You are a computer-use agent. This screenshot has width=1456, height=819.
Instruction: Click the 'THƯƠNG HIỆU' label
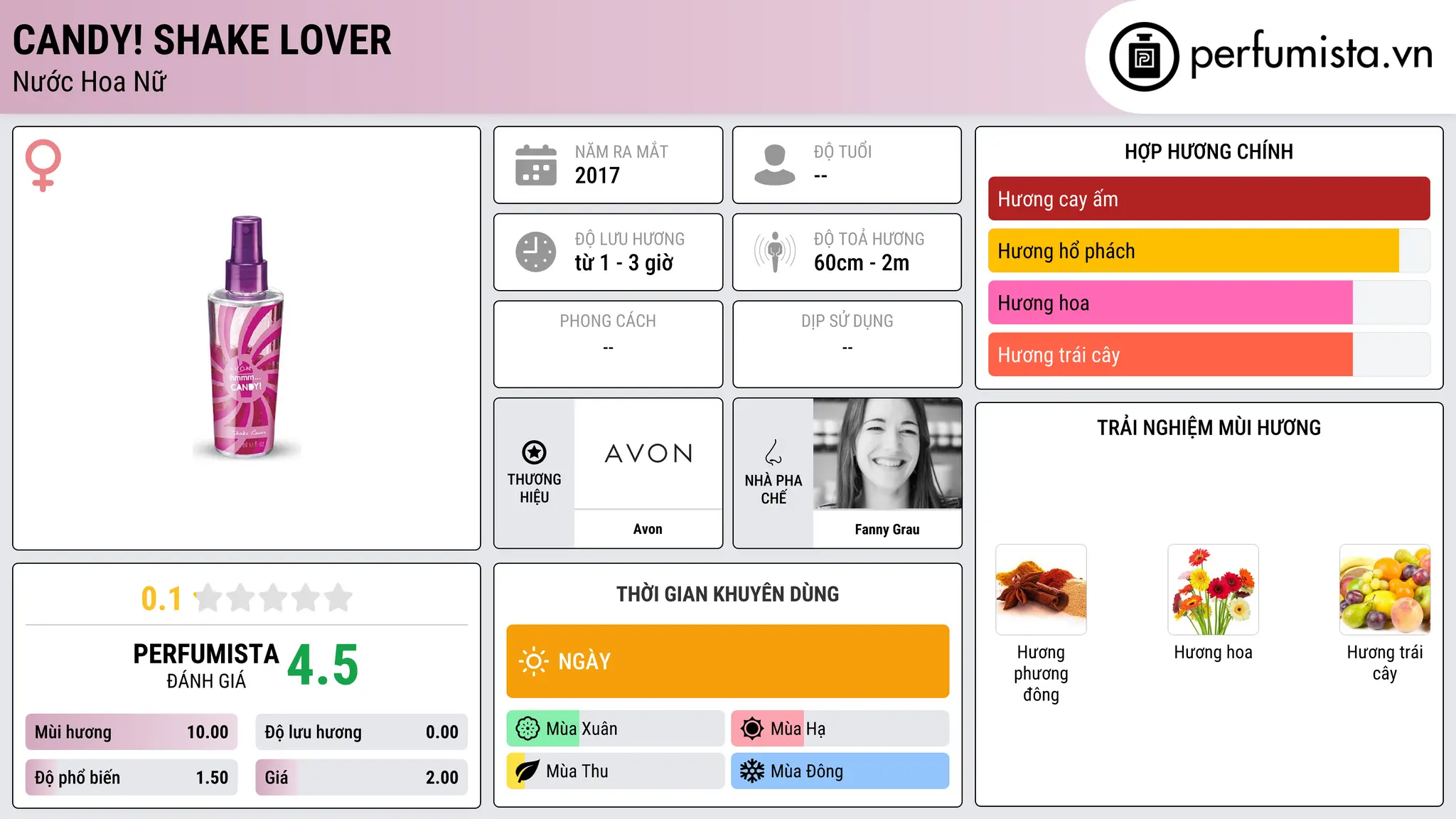(x=534, y=488)
